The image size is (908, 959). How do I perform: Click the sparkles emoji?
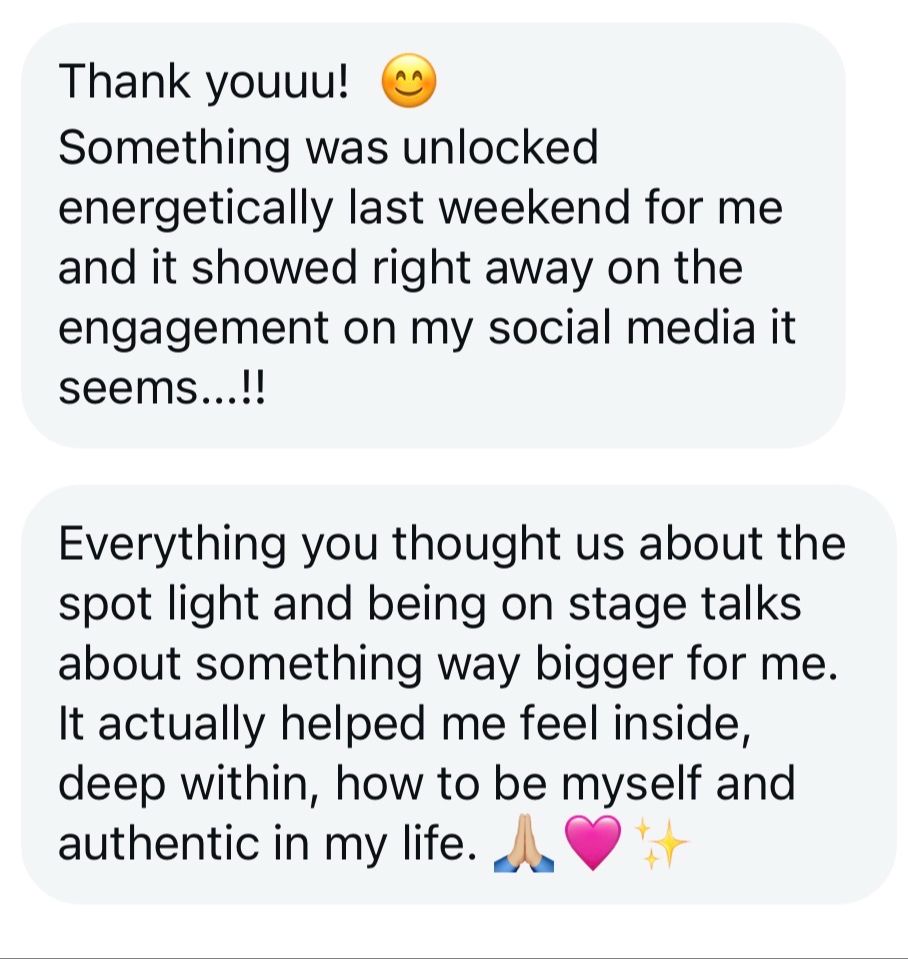[x=662, y=846]
